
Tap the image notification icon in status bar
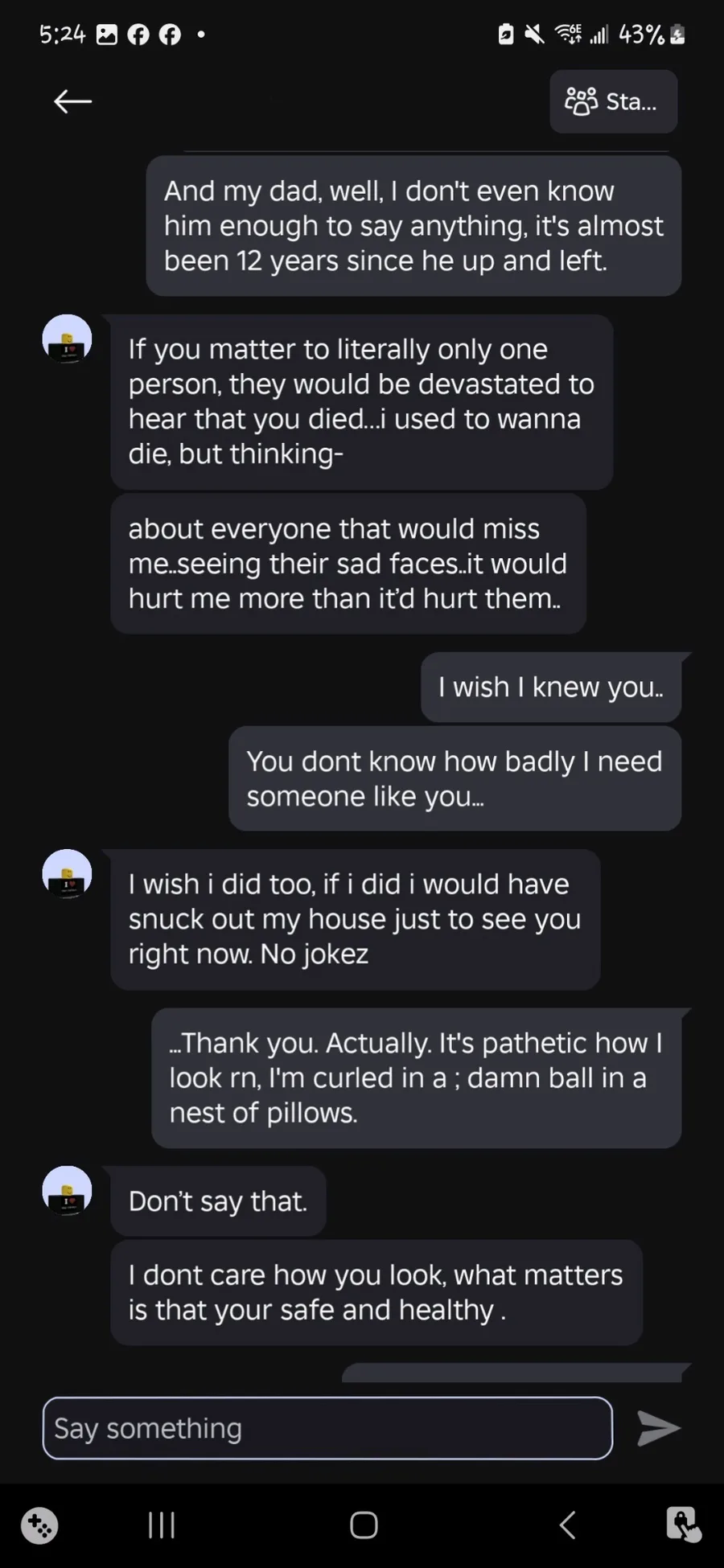tap(107, 35)
